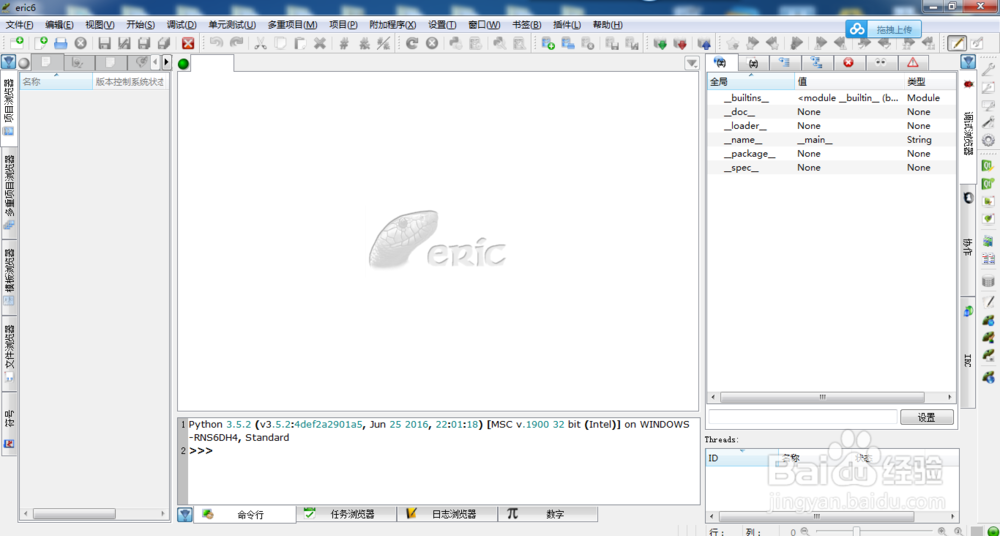The width and height of the screenshot is (1000, 536).
Task: Sort by the 类型 column header
Action: pos(930,82)
